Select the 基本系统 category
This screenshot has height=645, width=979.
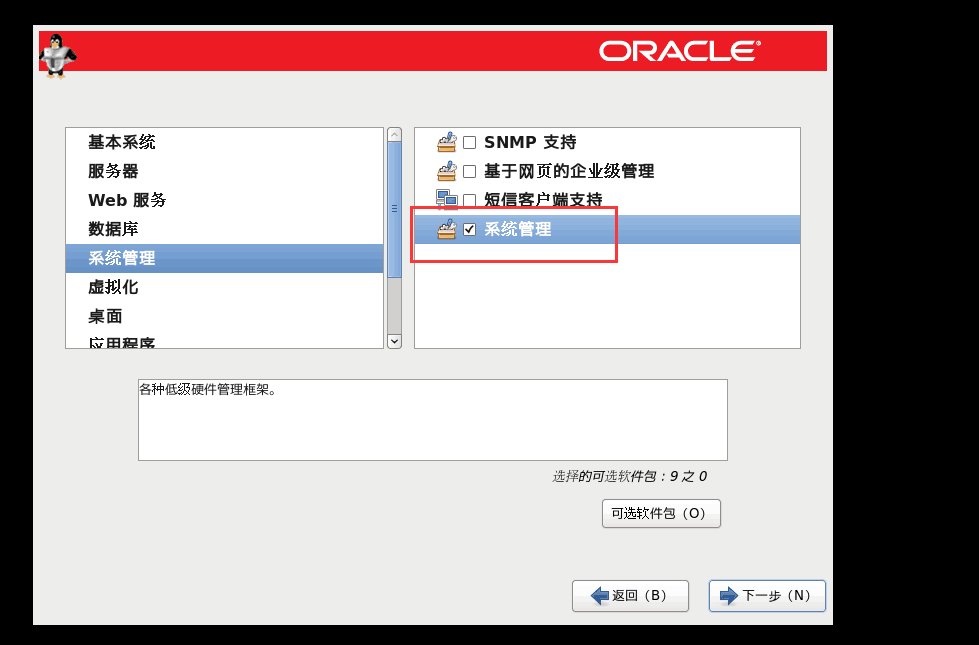[x=122, y=142]
